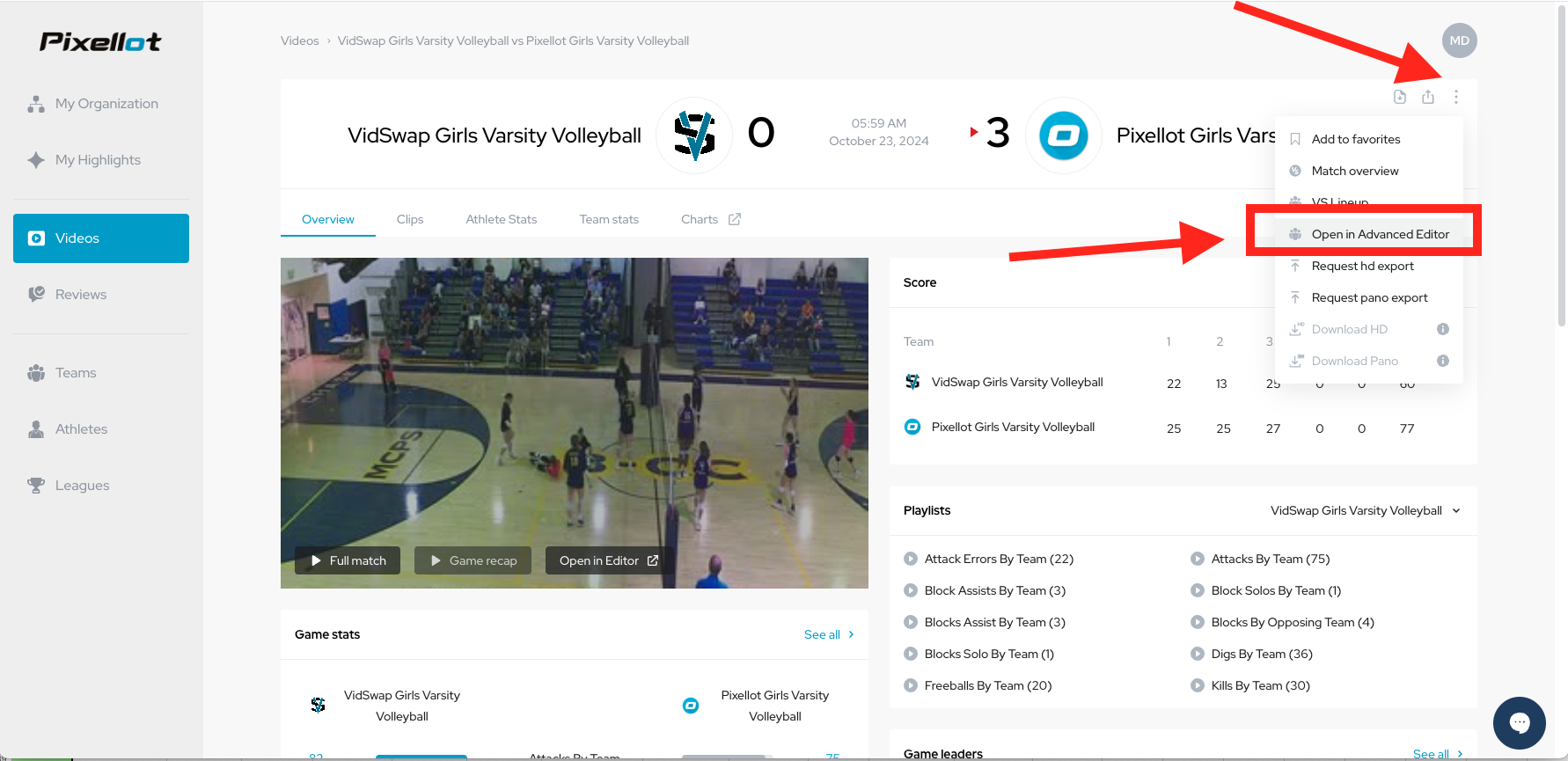Play the Freeballs By Team (20) playlist

coord(978,685)
